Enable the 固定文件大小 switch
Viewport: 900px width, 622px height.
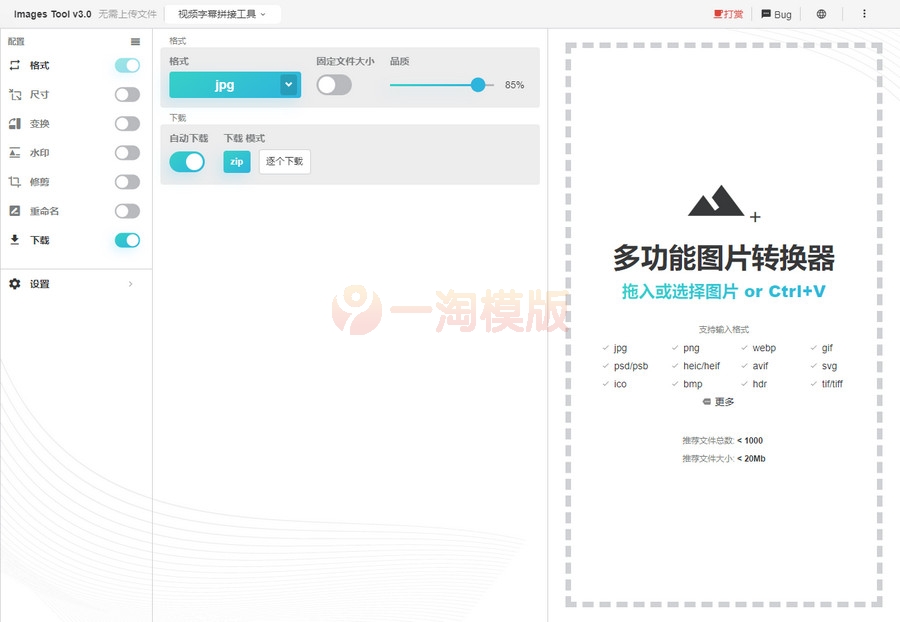point(334,86)
